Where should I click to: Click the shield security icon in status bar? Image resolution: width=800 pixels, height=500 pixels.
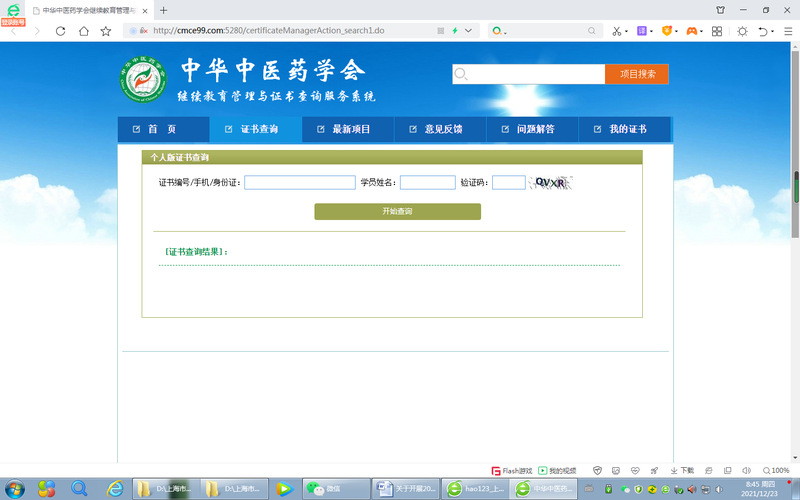click(597, 470)
